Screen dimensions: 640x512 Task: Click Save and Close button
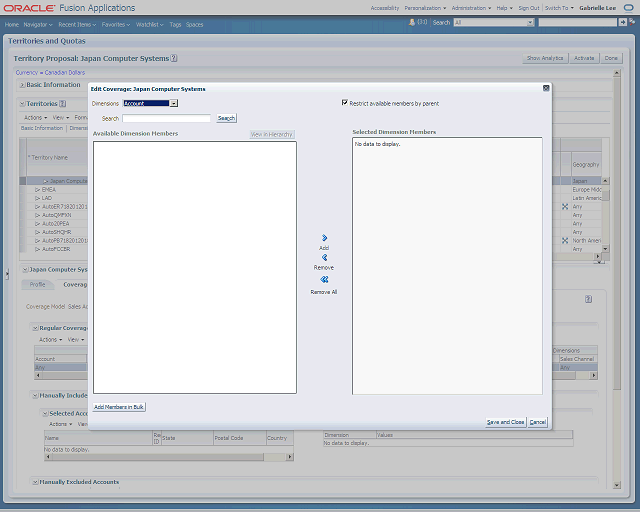pyautogui.click(x=505, y=422)
